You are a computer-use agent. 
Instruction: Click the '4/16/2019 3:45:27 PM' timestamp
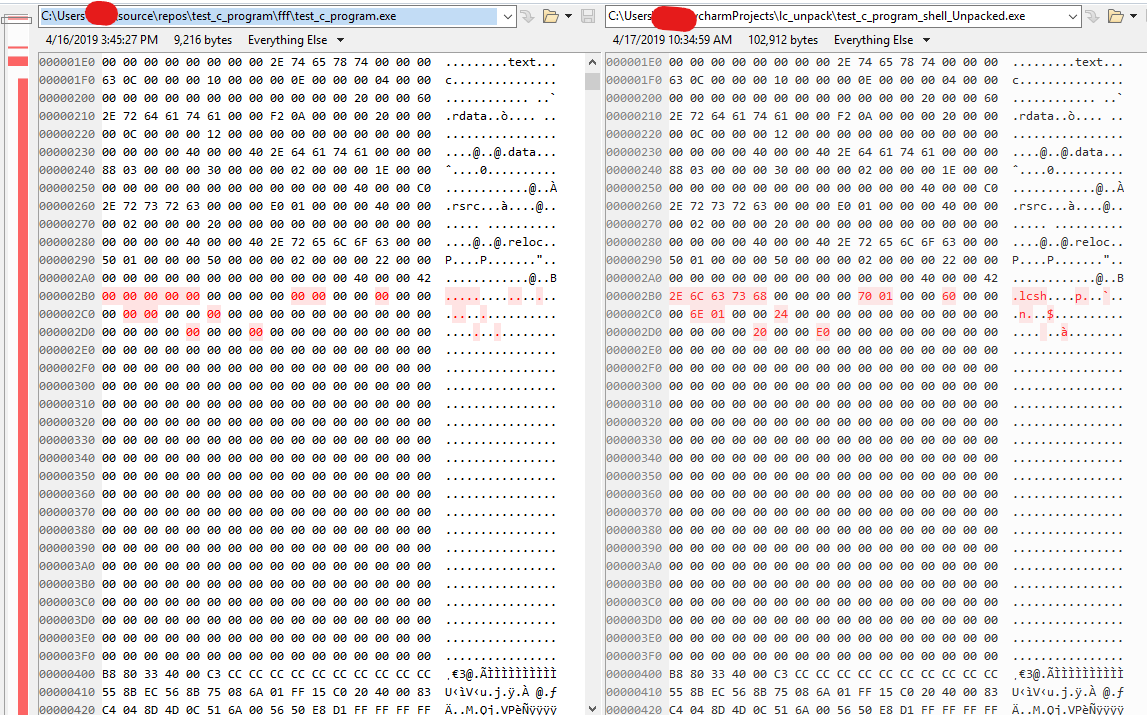click(x=102, y=40)
